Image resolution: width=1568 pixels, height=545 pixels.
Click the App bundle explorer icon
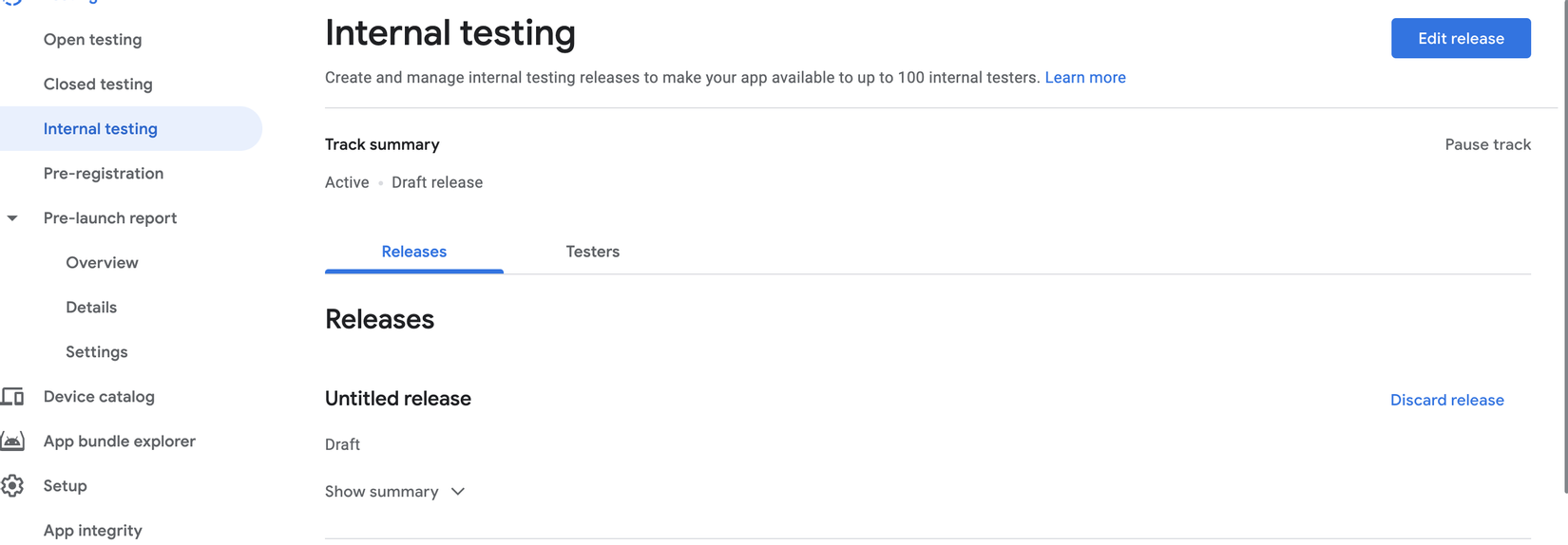pyautogui.click(x=12, y=442)
